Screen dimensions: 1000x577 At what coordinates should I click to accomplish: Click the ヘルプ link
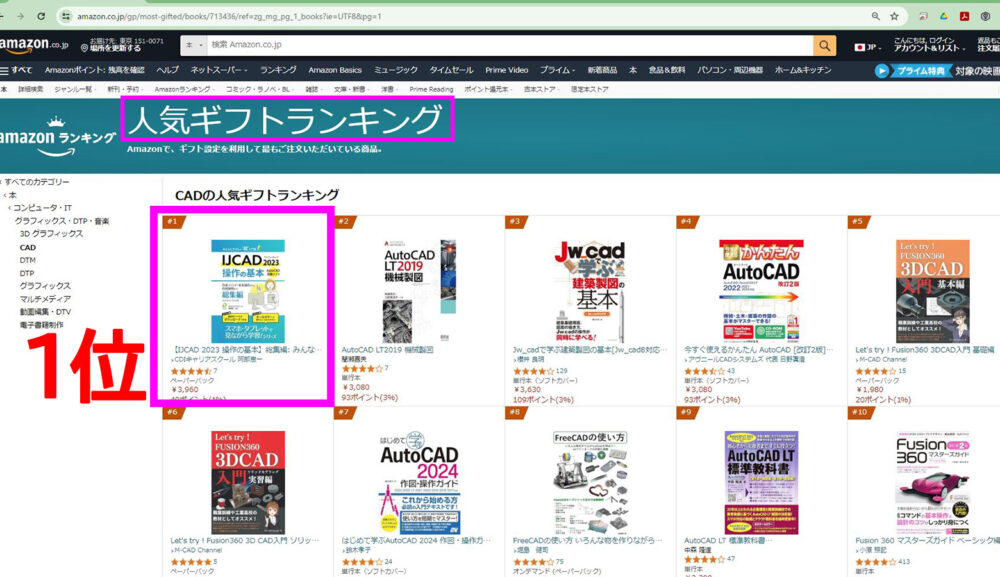pos(167,70)
